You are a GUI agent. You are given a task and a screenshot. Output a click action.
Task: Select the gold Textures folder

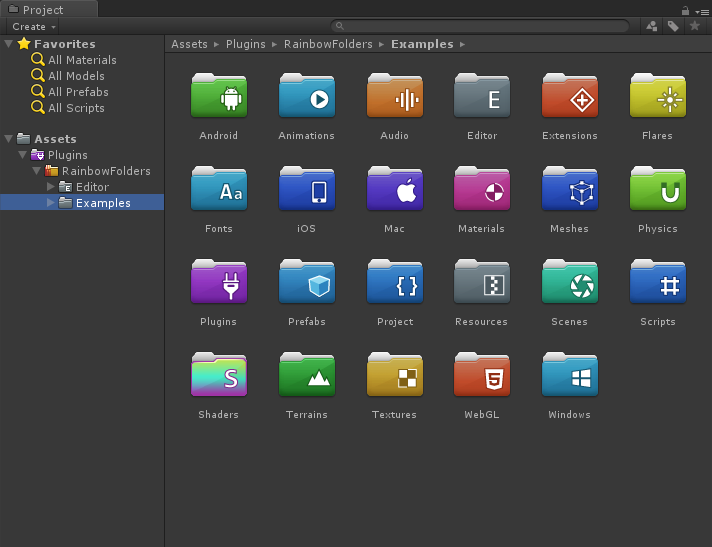tap(395, 375)
